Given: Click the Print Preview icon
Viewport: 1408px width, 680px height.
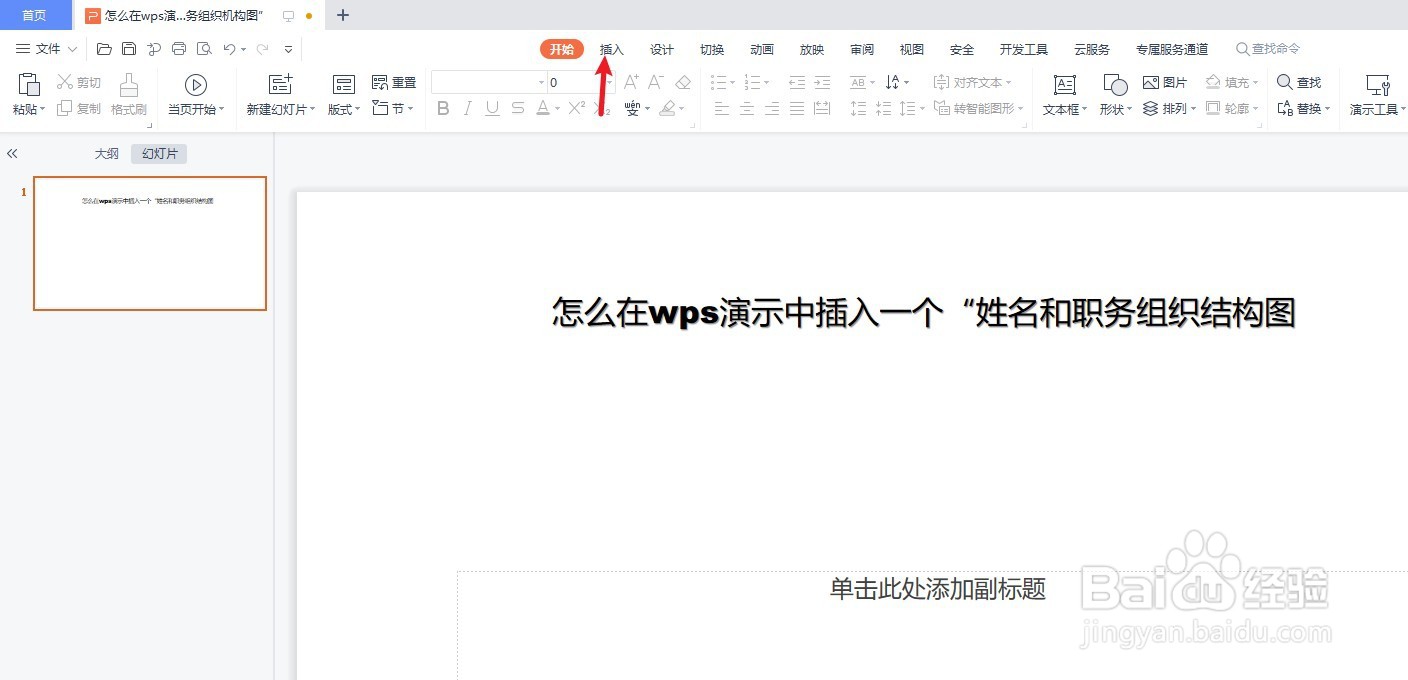Looking at the screenshot, I should [x=204, y=48].
